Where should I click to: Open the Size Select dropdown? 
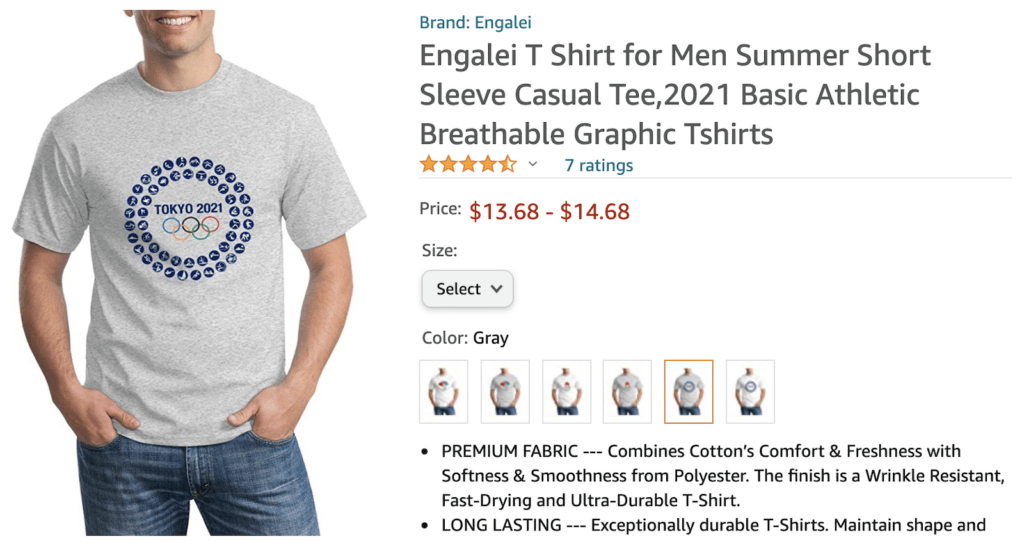pos(467,289)
